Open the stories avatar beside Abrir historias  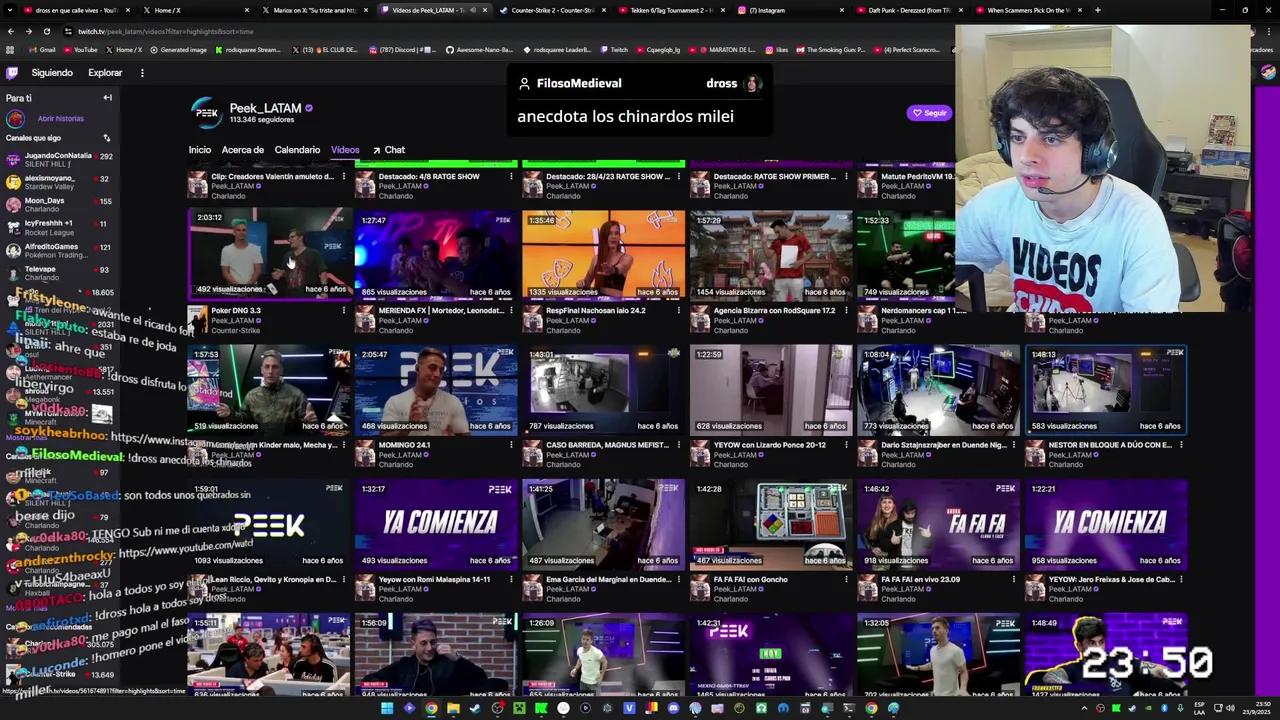(15, 118)
